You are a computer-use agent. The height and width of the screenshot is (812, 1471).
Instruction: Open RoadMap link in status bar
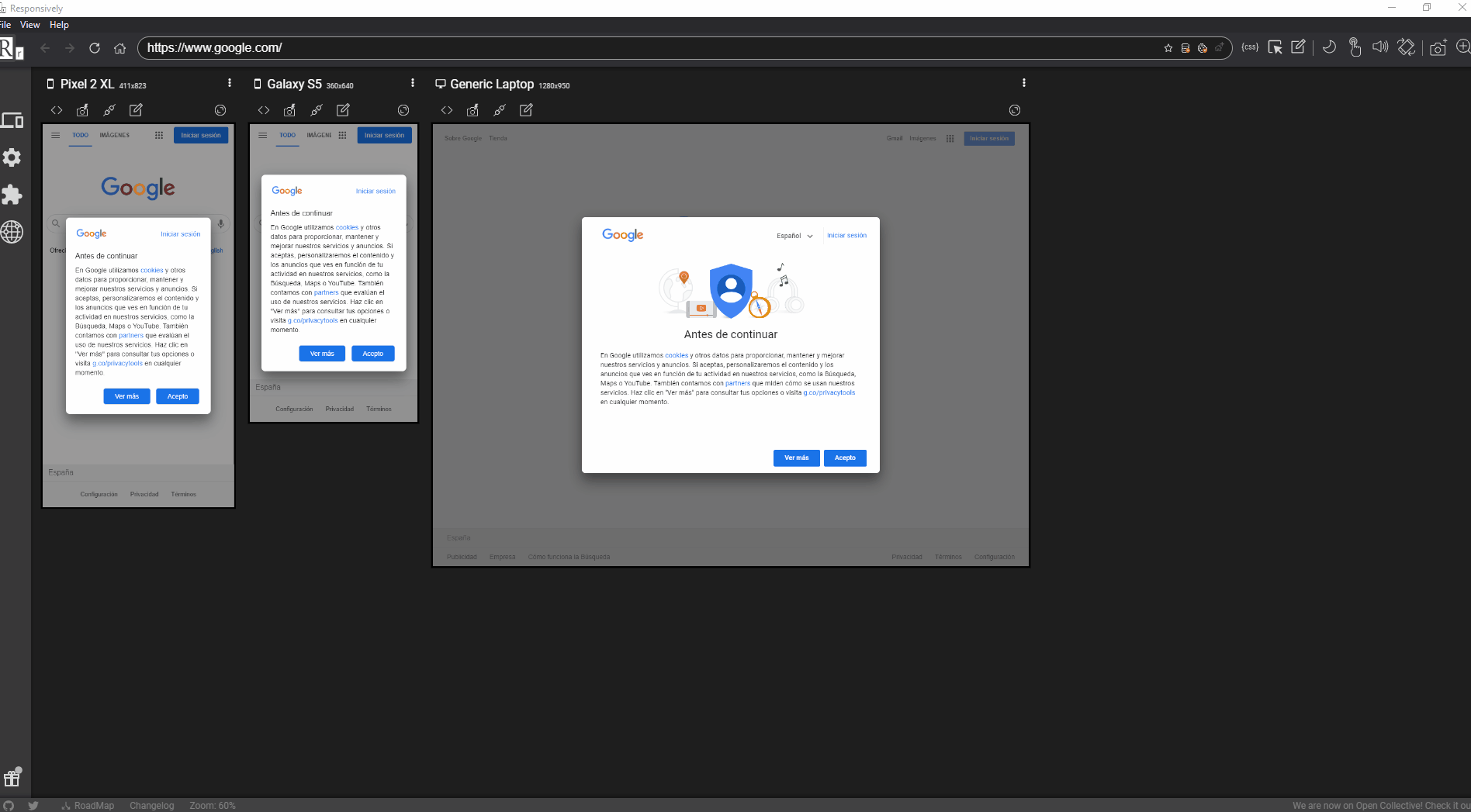pos(88,806)
